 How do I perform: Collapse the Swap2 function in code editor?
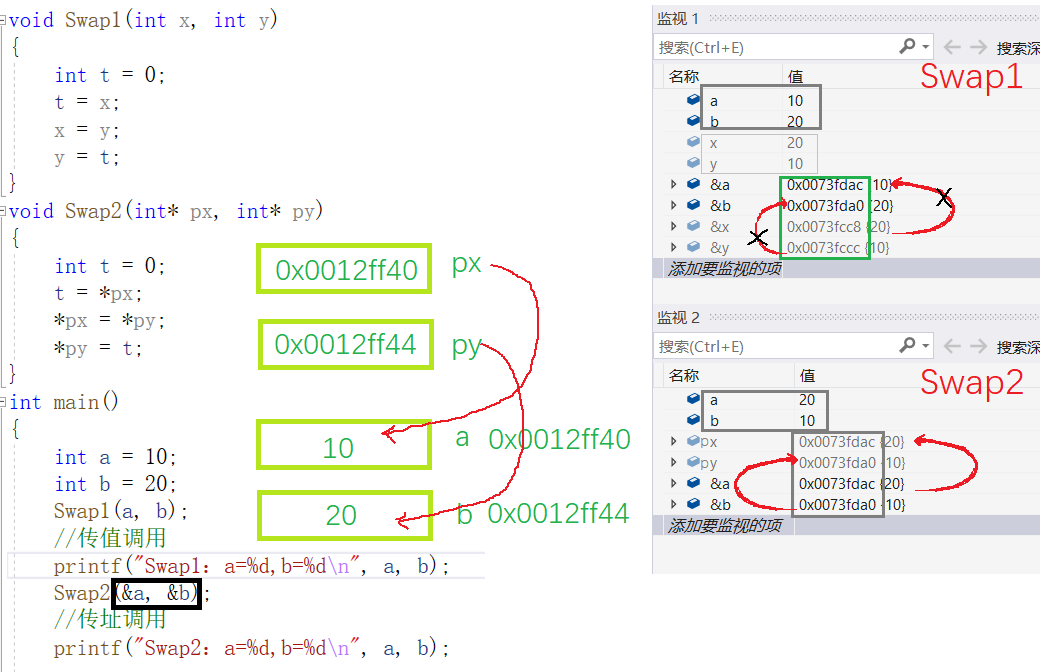coord(4,211)
